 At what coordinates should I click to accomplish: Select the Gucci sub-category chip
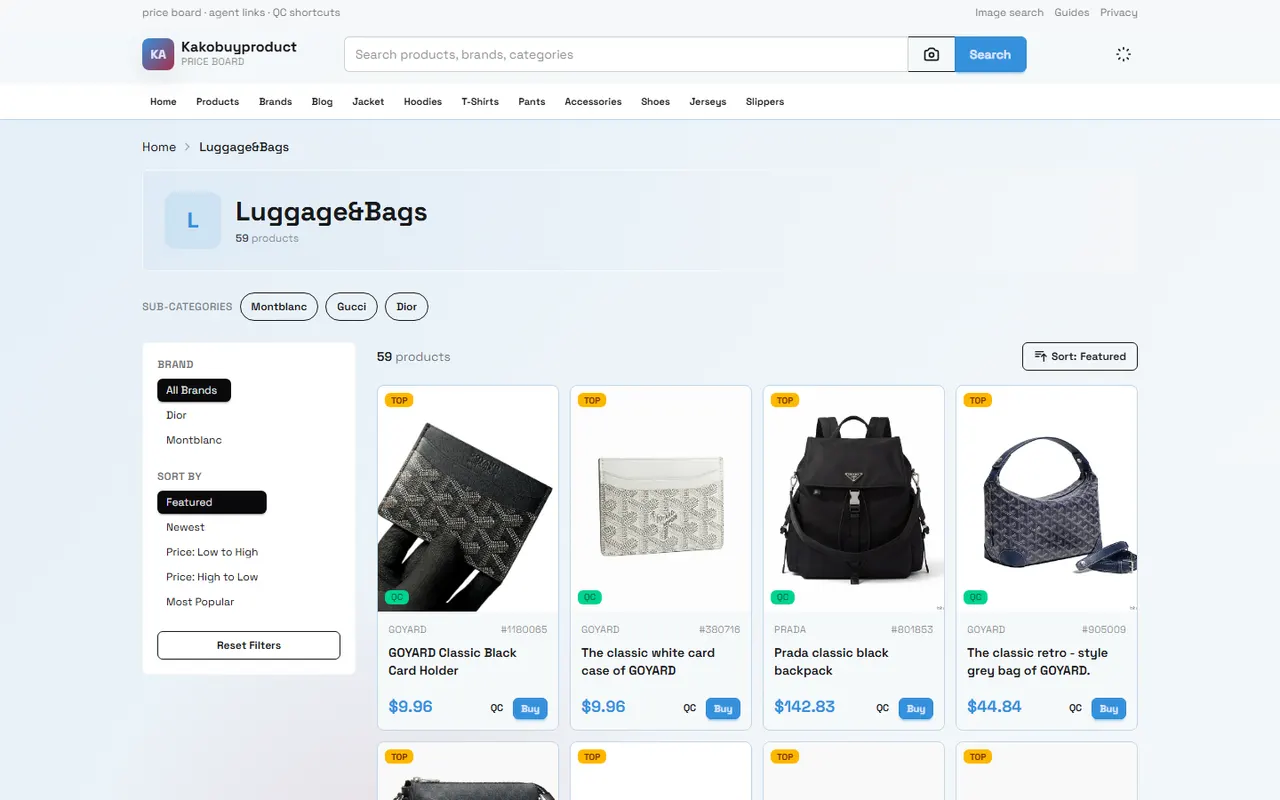pyautogui.click(x=352, y=307)
